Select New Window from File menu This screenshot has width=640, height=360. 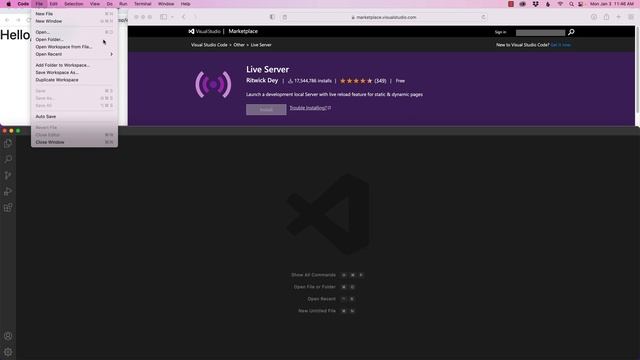pyautogui.click(x=74, y=21)
